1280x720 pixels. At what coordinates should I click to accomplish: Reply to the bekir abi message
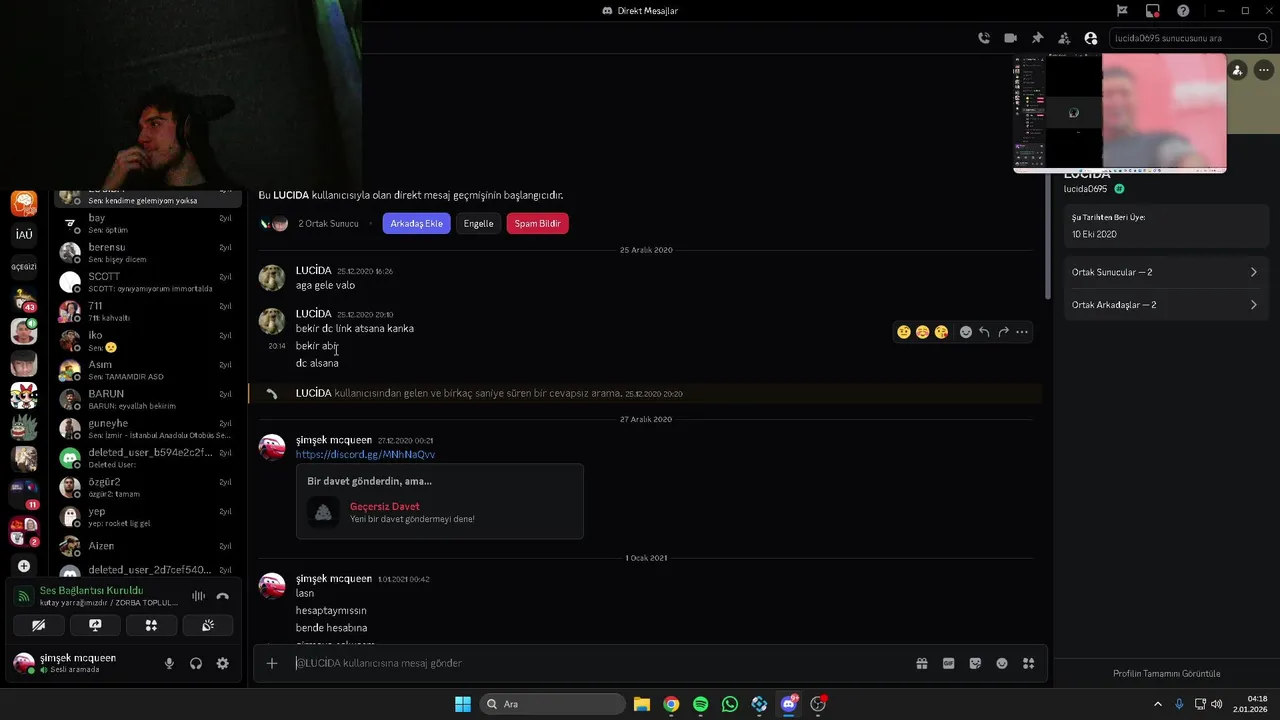984,332
